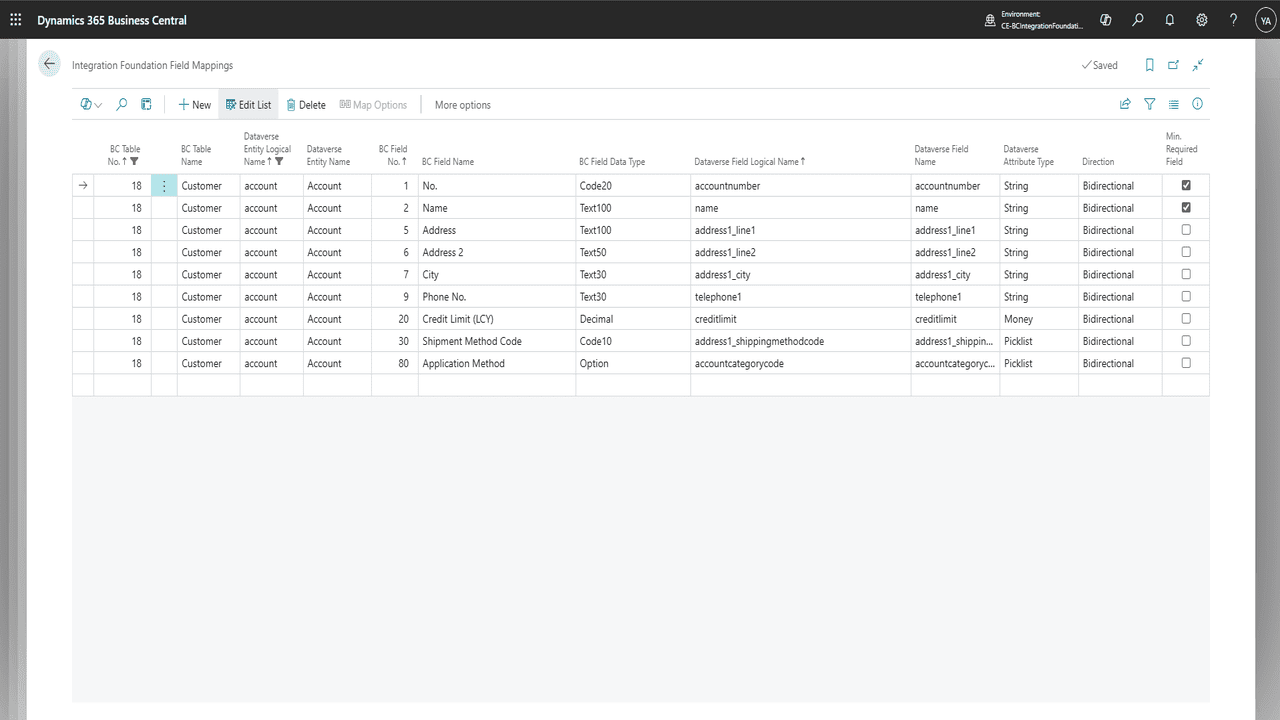
Task: Click the 'Money' attribute type cell
Action: (1039, 319)
